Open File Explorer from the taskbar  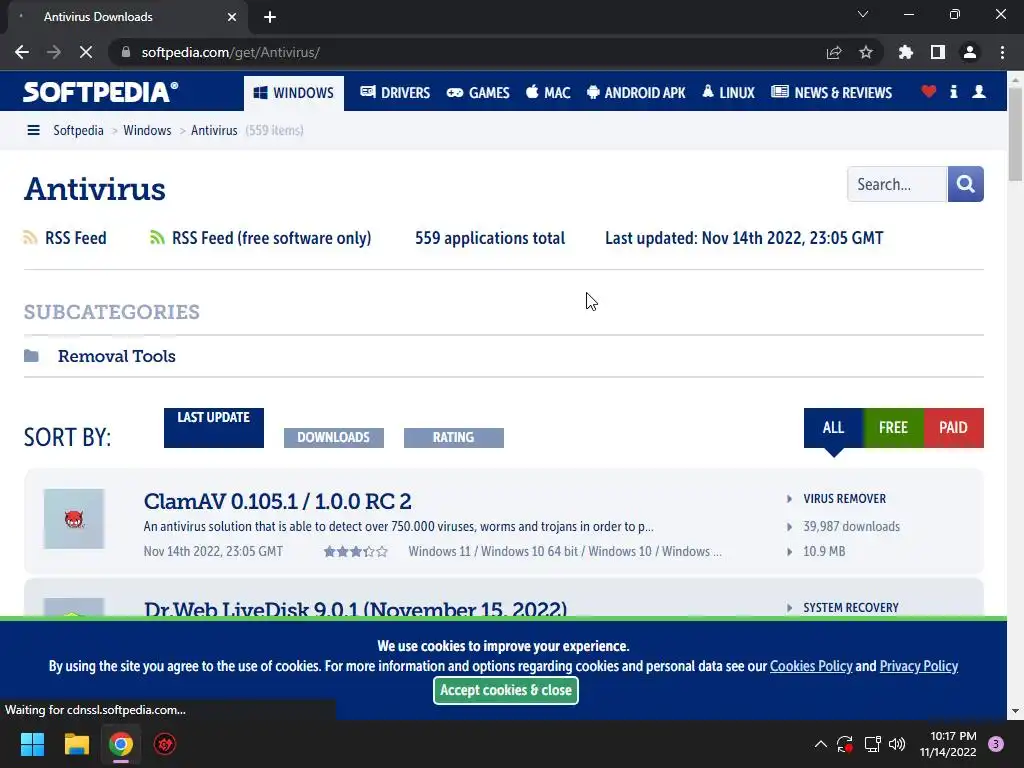76,744
